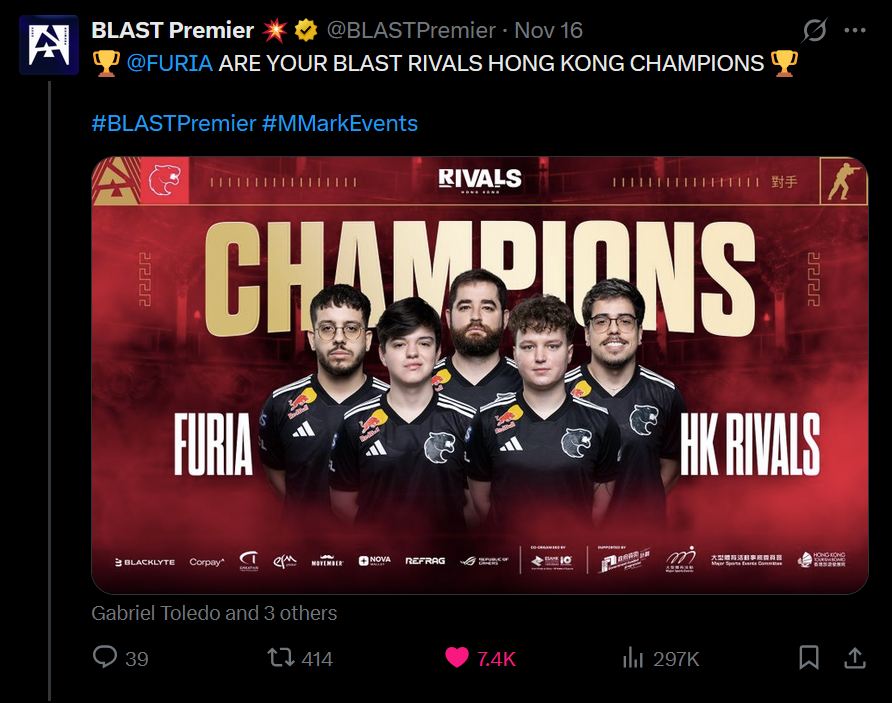The height and width of the screenshot is (703, 892).
Task: Click the 7.4K likes count
Action: point(496,659)
